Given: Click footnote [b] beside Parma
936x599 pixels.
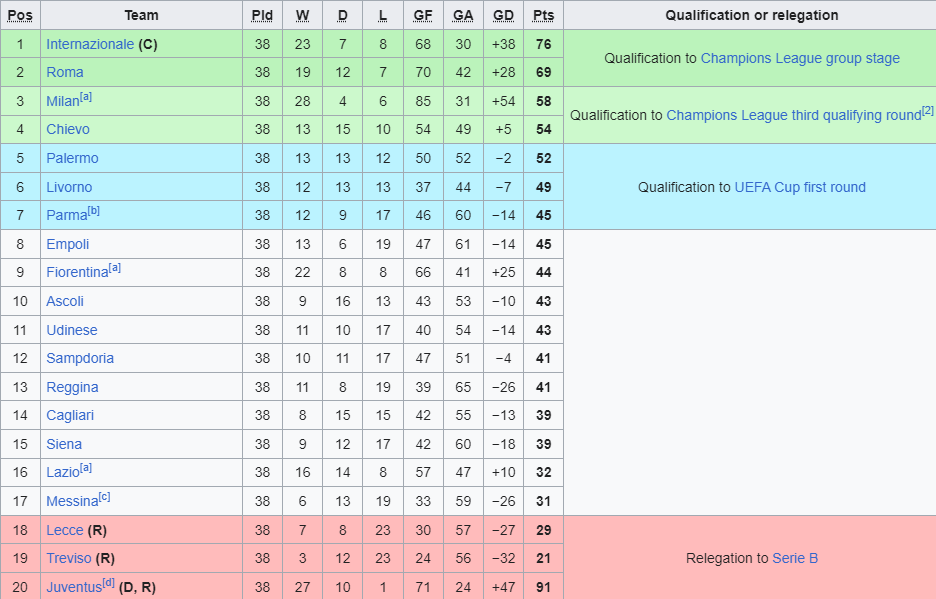Looking at the screenshot, I should (x=94, y=211).
